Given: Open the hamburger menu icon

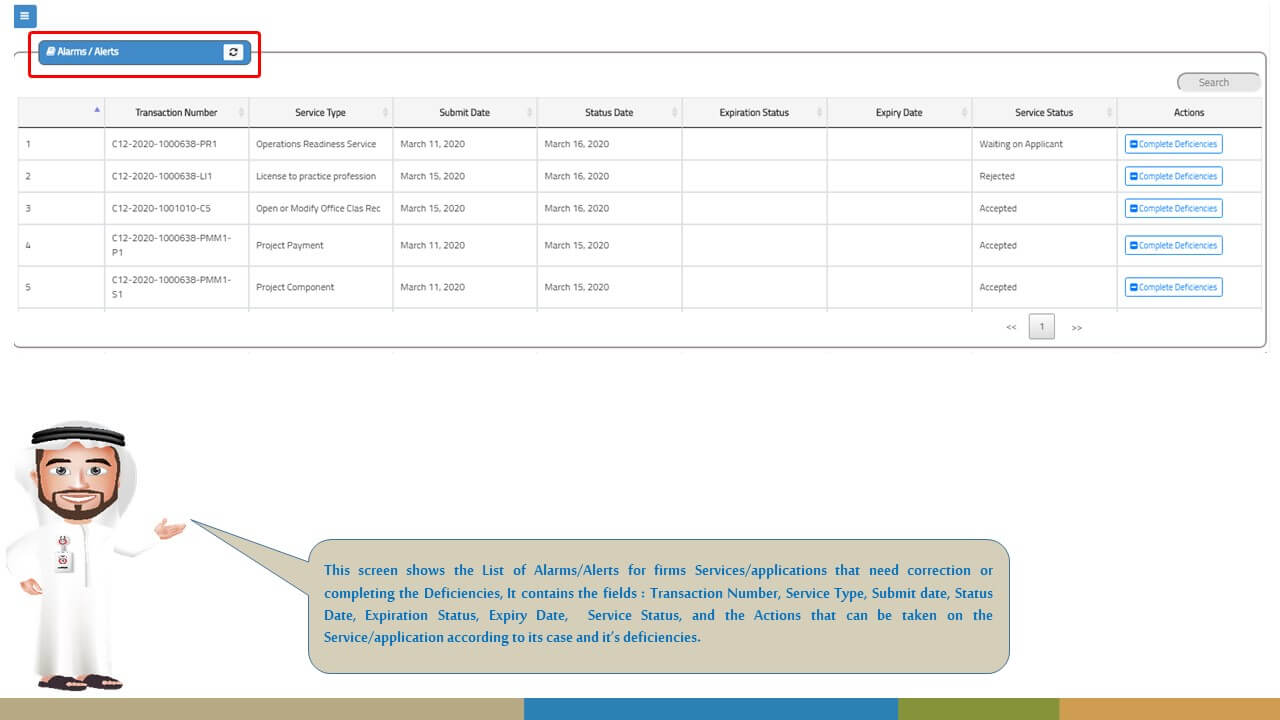Looking at the screenshot, I should [x=25, y=16].
